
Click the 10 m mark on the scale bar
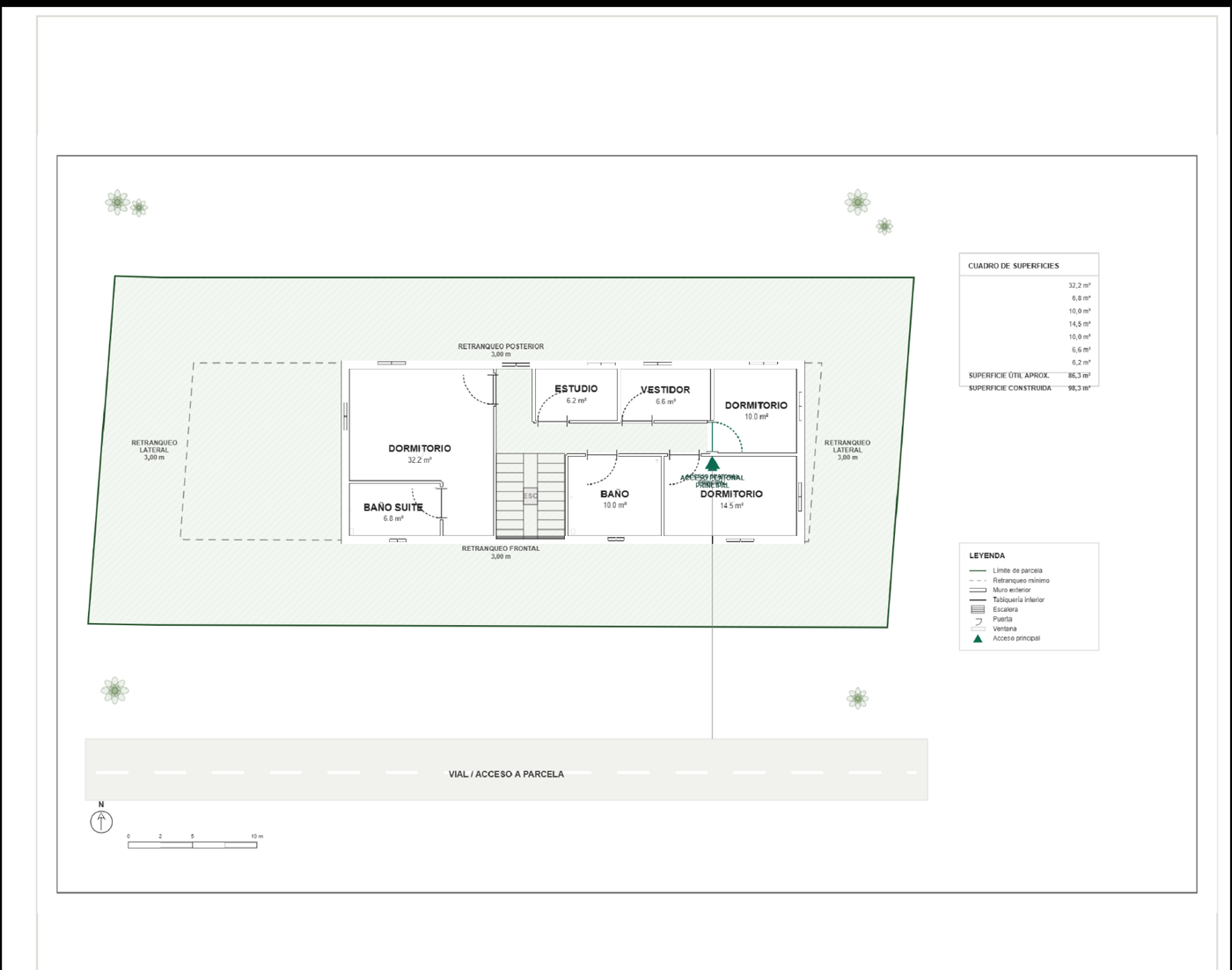257,836
